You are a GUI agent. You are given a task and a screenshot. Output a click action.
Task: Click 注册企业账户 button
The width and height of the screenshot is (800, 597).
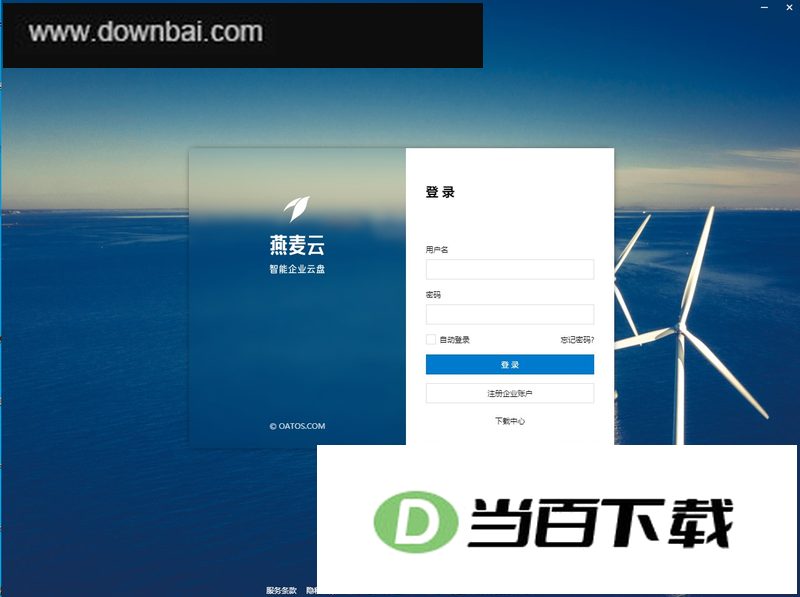(510, 393)
